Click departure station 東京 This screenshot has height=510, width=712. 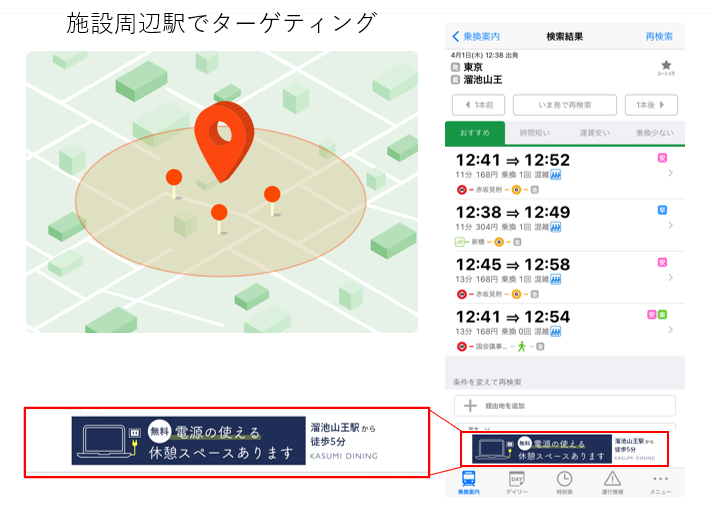[x=473, y=67]
